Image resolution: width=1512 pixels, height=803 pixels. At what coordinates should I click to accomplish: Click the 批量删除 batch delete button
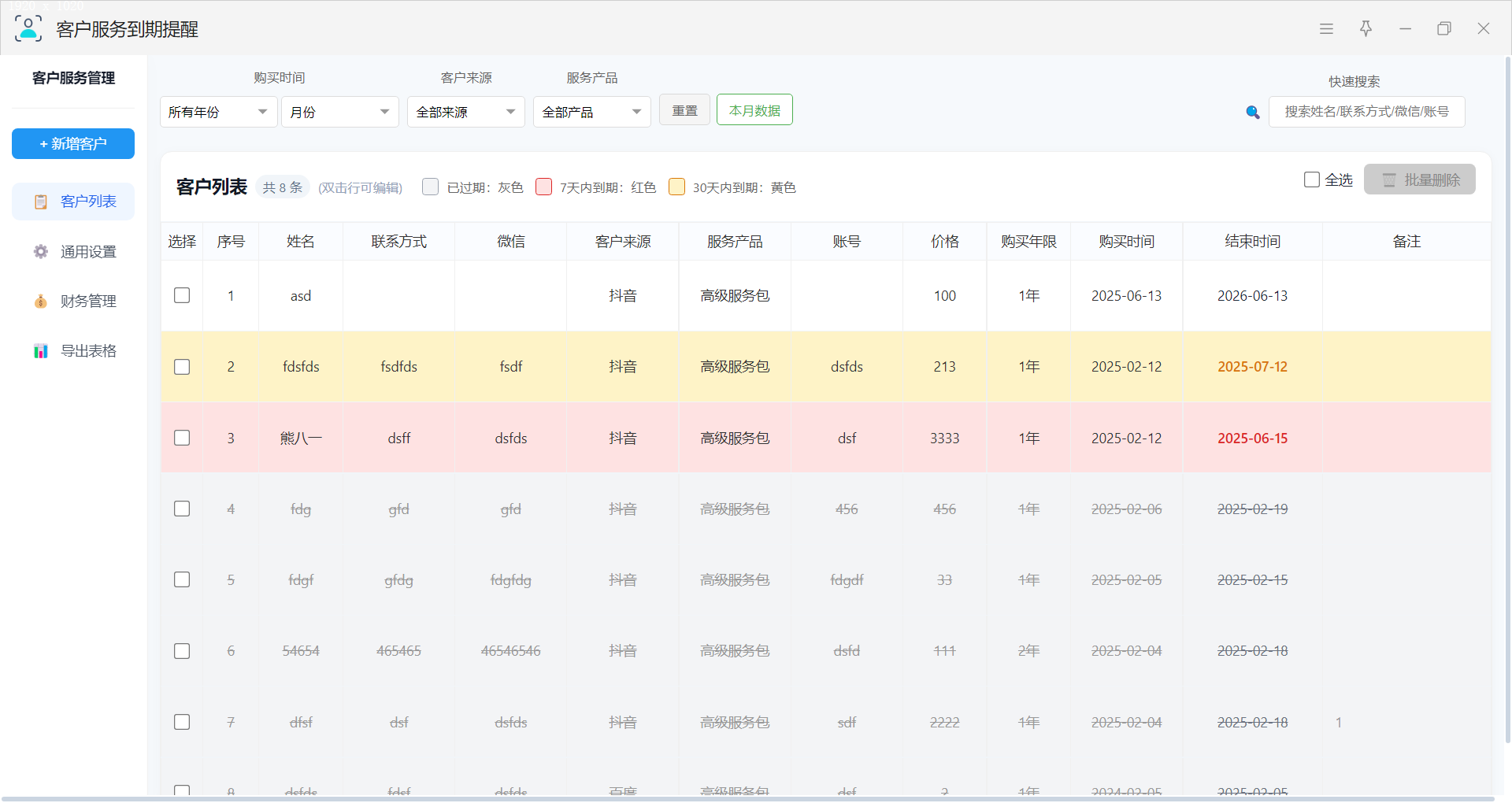1420,179
